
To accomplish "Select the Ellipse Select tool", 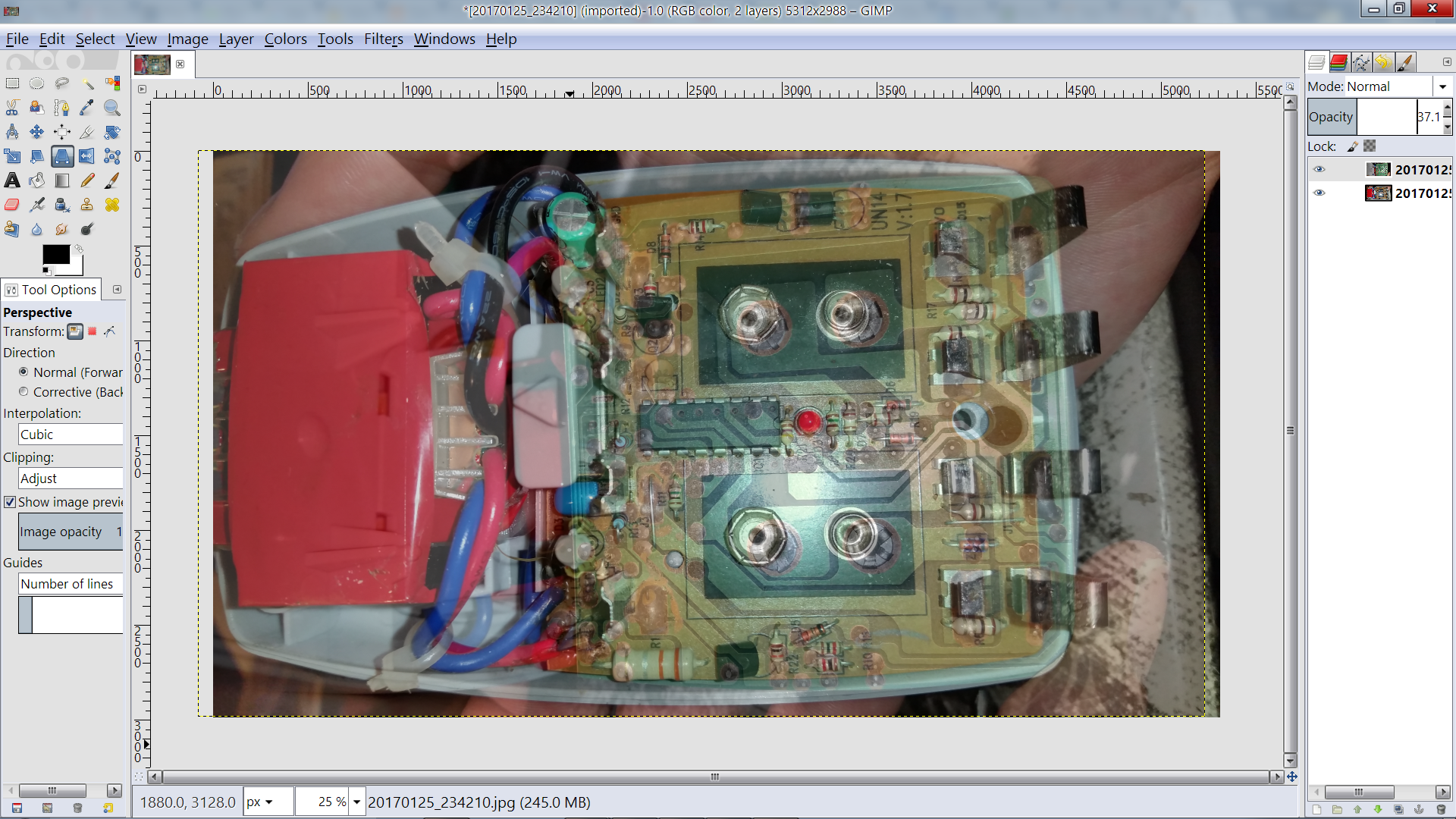I will pos(36,83).
